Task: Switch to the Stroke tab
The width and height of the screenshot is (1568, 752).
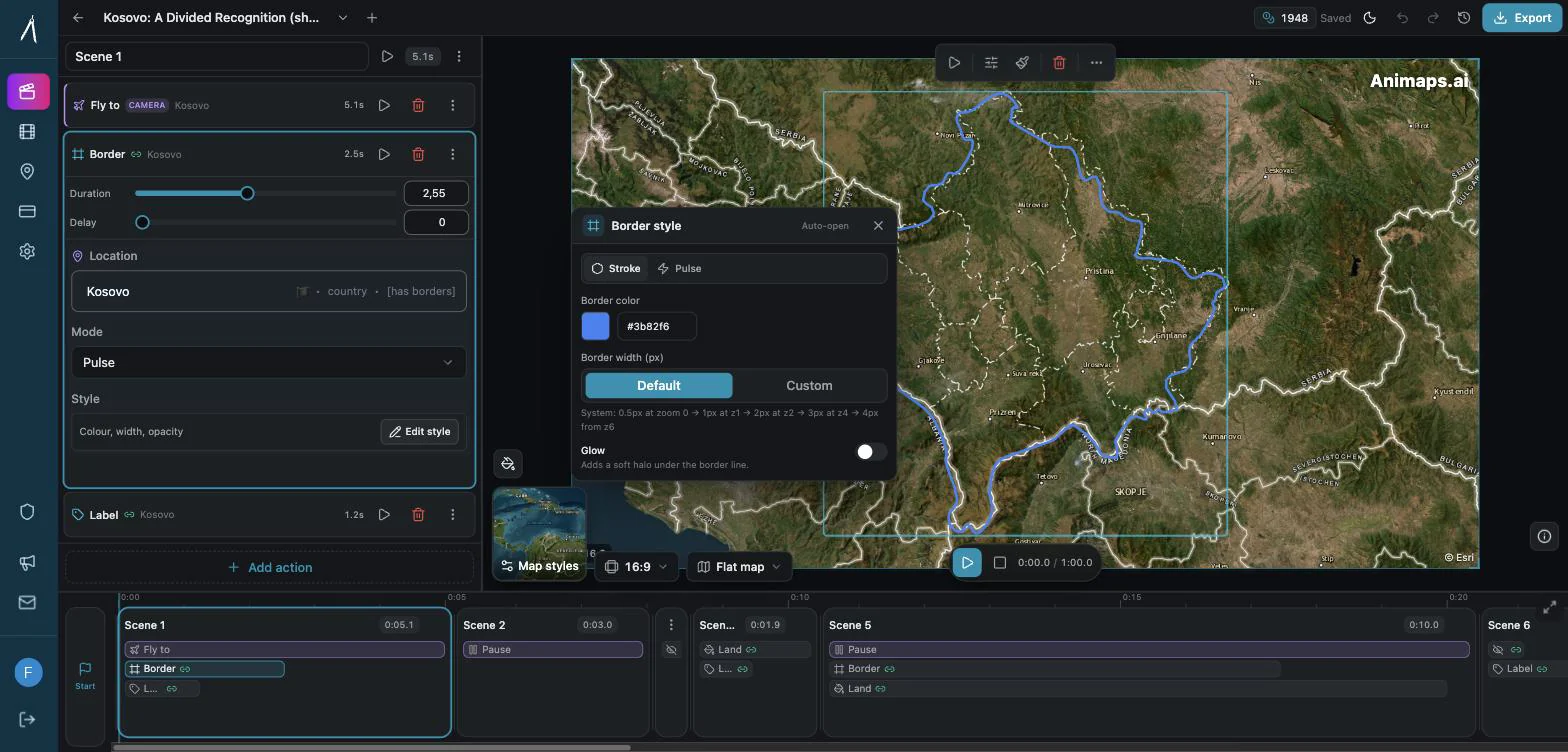Action: click(616, 268)
